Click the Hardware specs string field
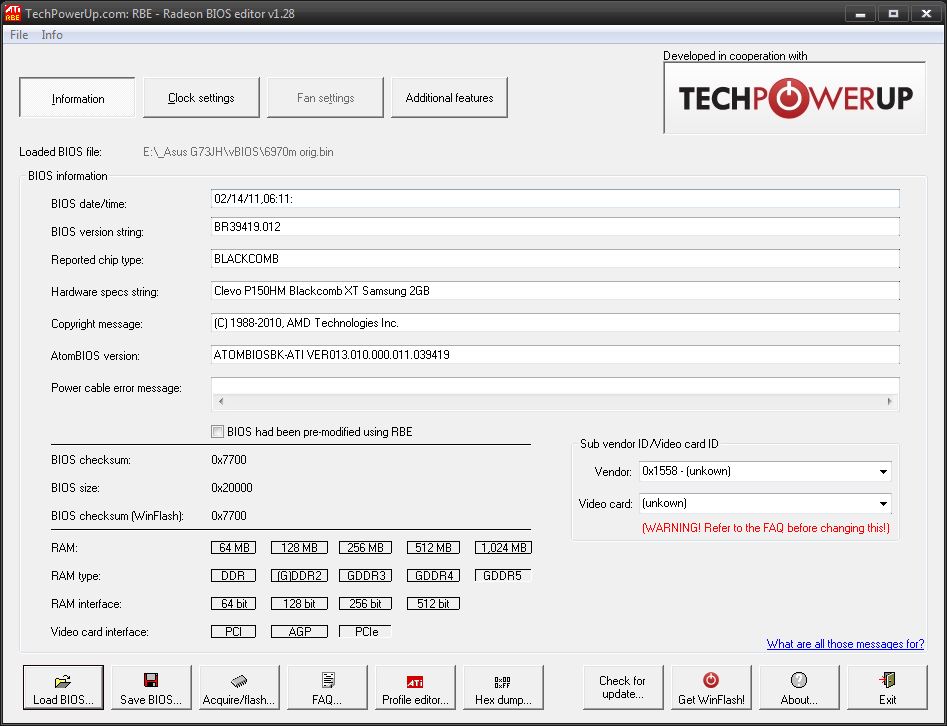 tap(555, 291)
